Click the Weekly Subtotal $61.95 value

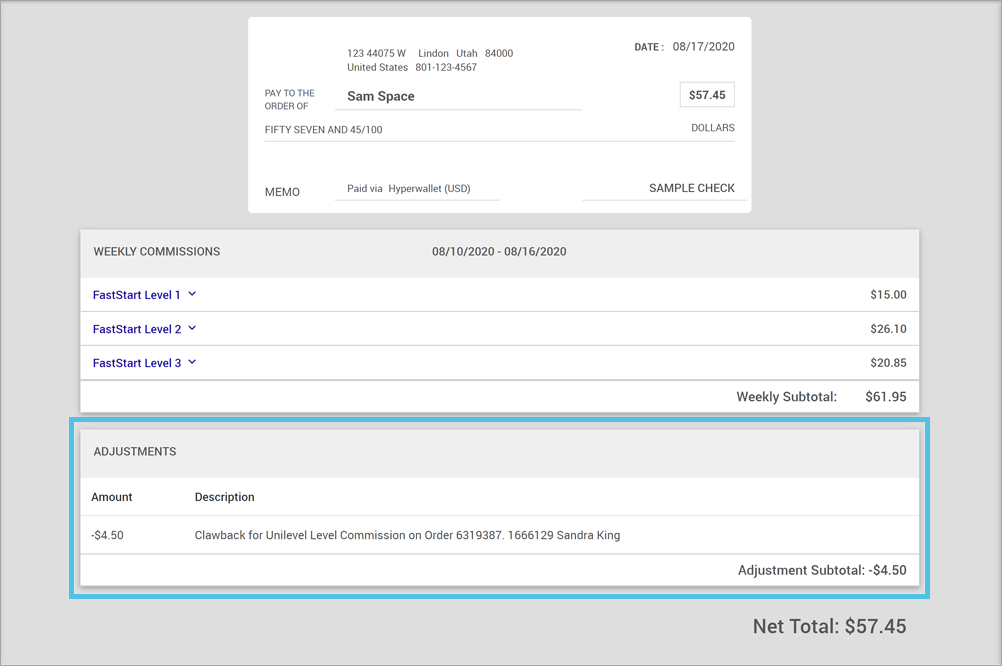pos(885,397)
